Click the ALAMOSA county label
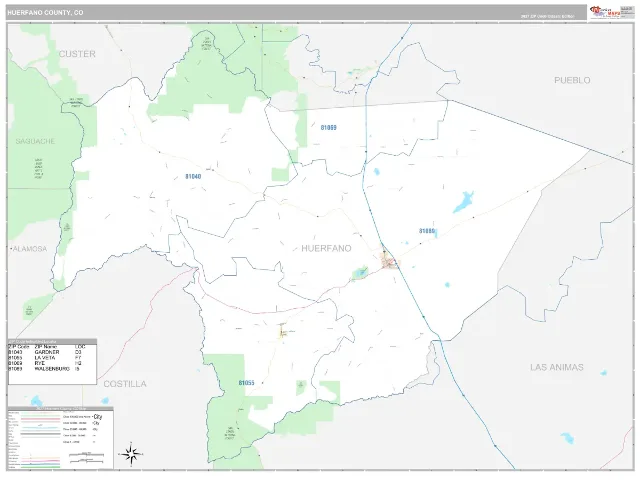Image resolution: width=640 pixels, height=480 pixels. pos(30,249)
